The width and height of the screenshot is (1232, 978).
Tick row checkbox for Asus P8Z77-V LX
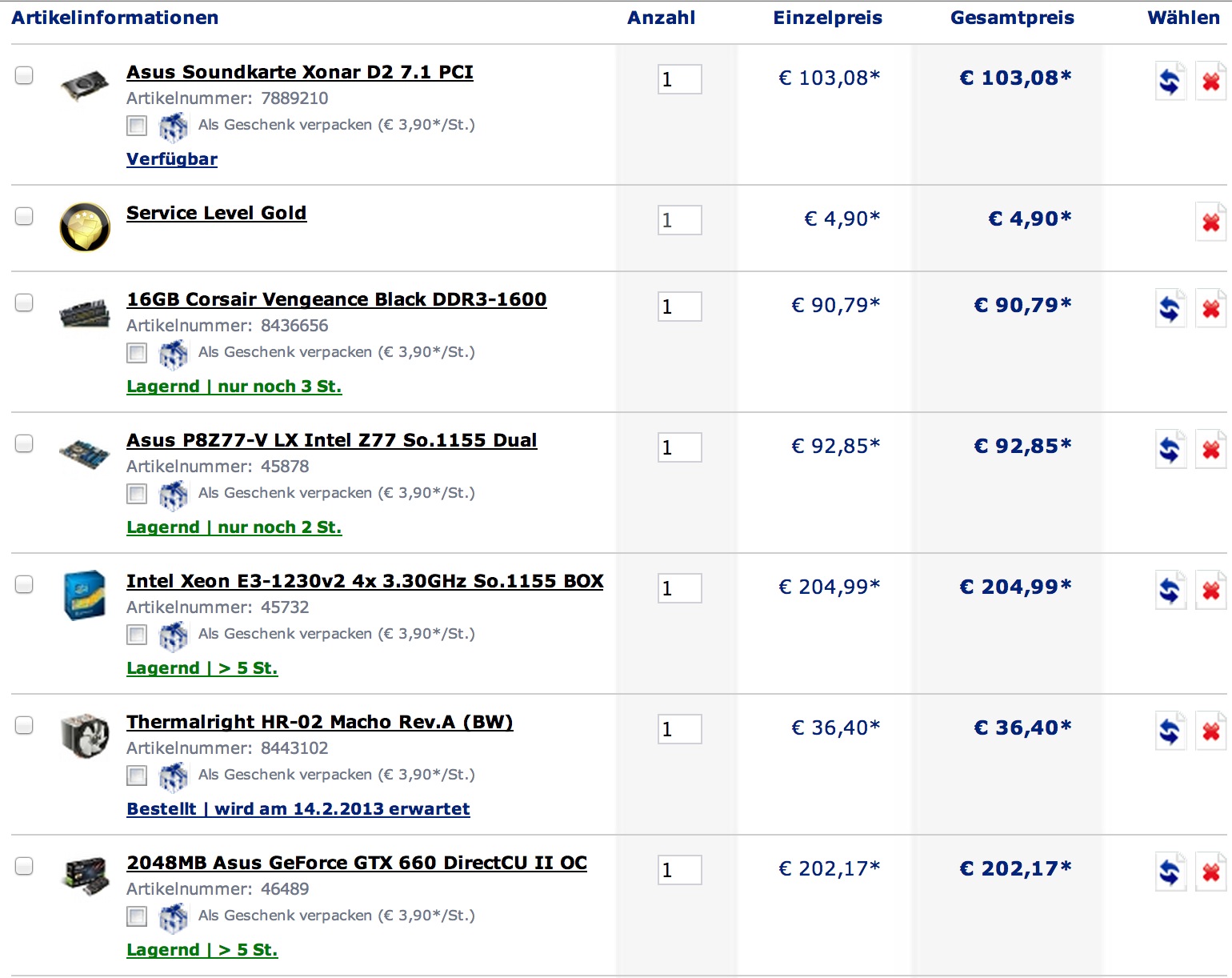coord(24,443)
